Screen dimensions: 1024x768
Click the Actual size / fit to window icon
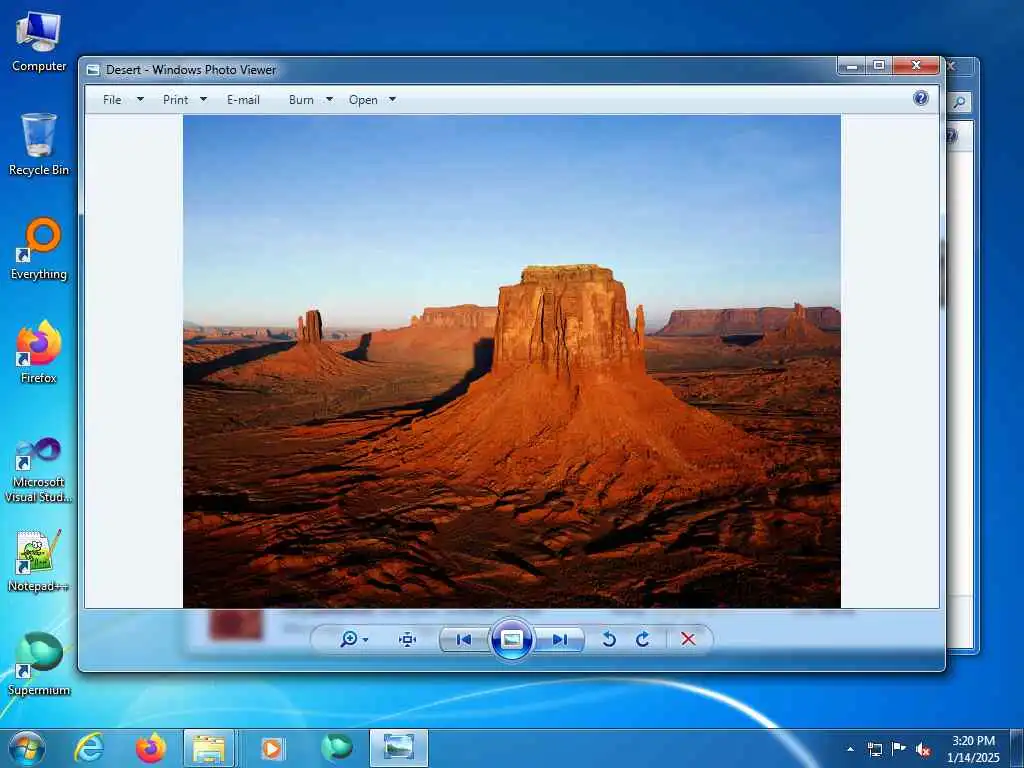click(408, 639)
